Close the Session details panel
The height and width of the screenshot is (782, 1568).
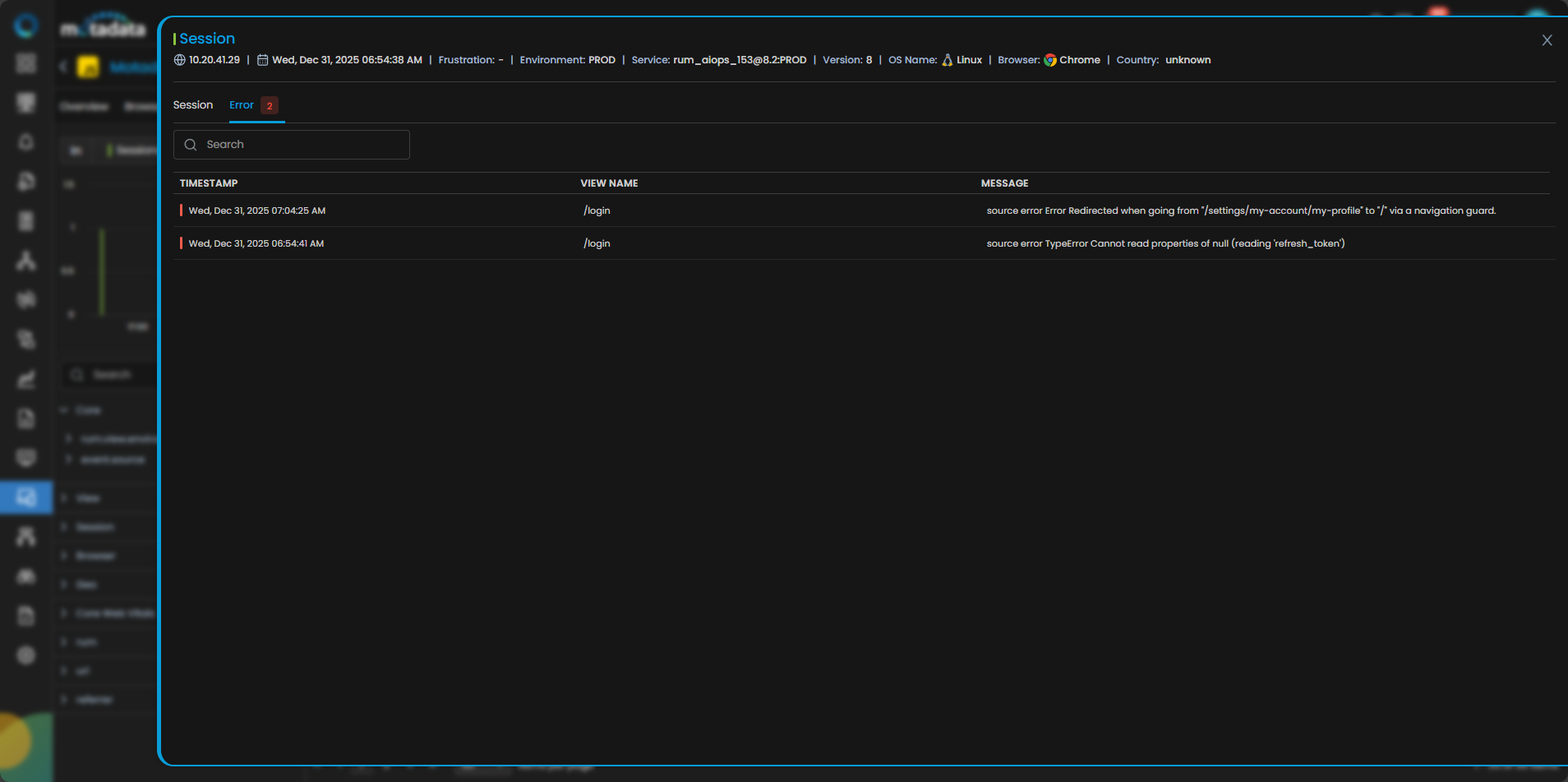pyautogui.click(x=1547, y=40)
